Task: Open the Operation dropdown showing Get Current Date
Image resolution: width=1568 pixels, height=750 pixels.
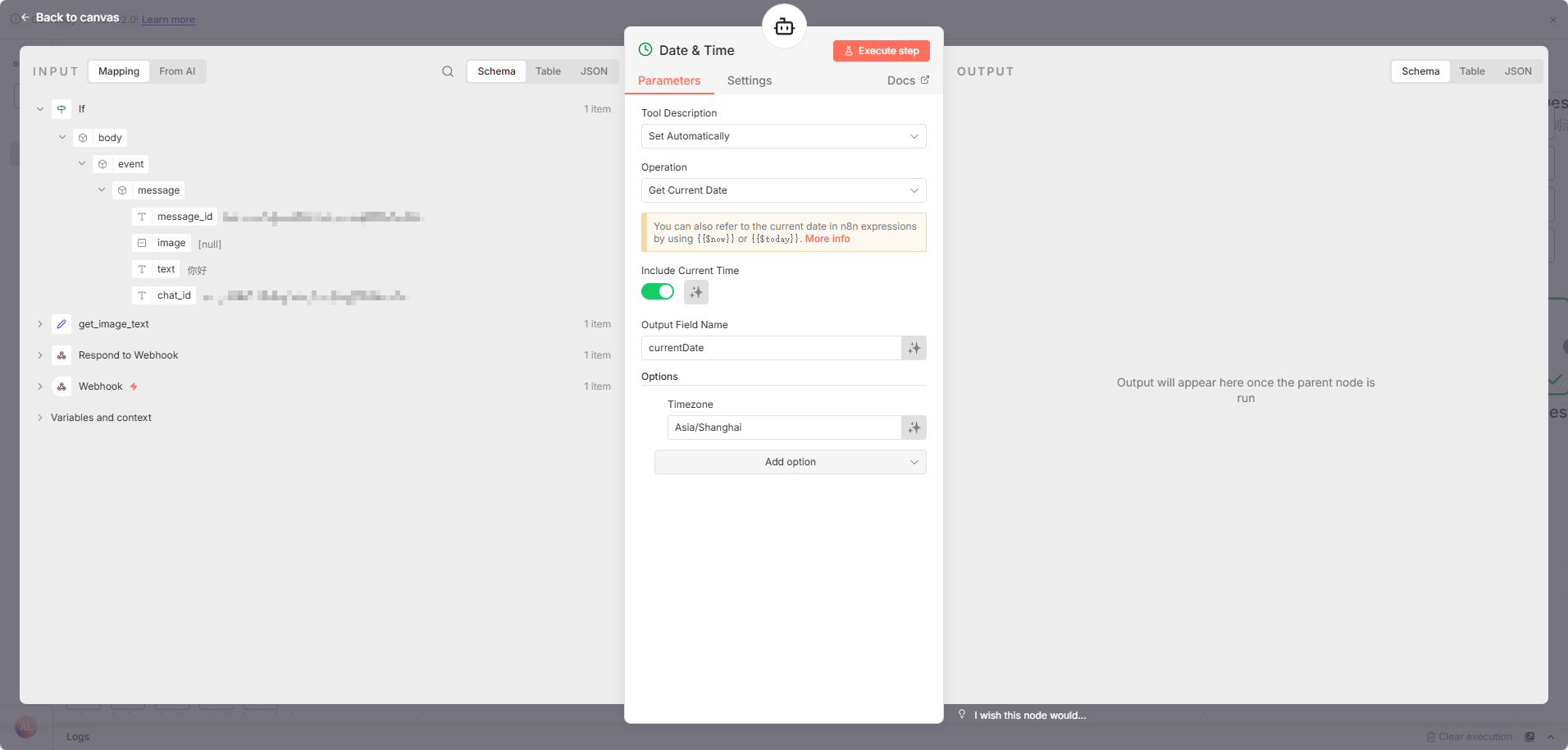Action: 783,190
